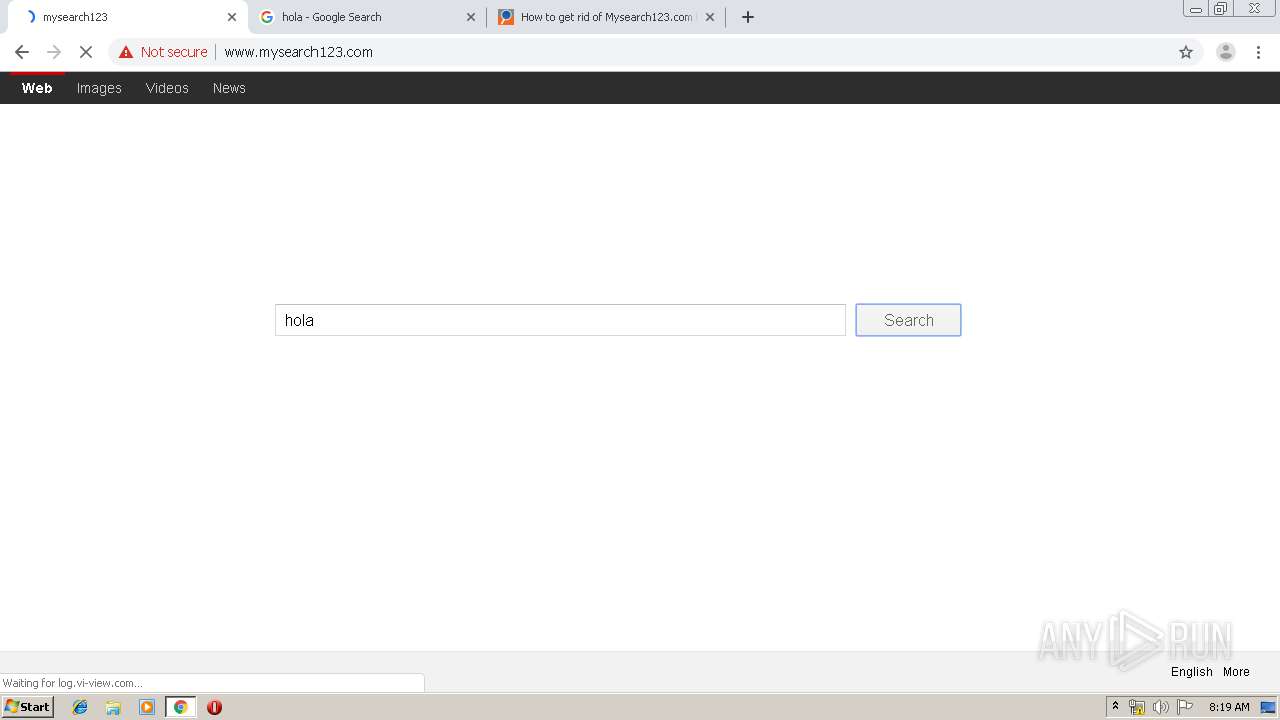The height and width of the screenshot is (720, 1280).
Task: Click the Show desktop button
Action: (1268, 707)
